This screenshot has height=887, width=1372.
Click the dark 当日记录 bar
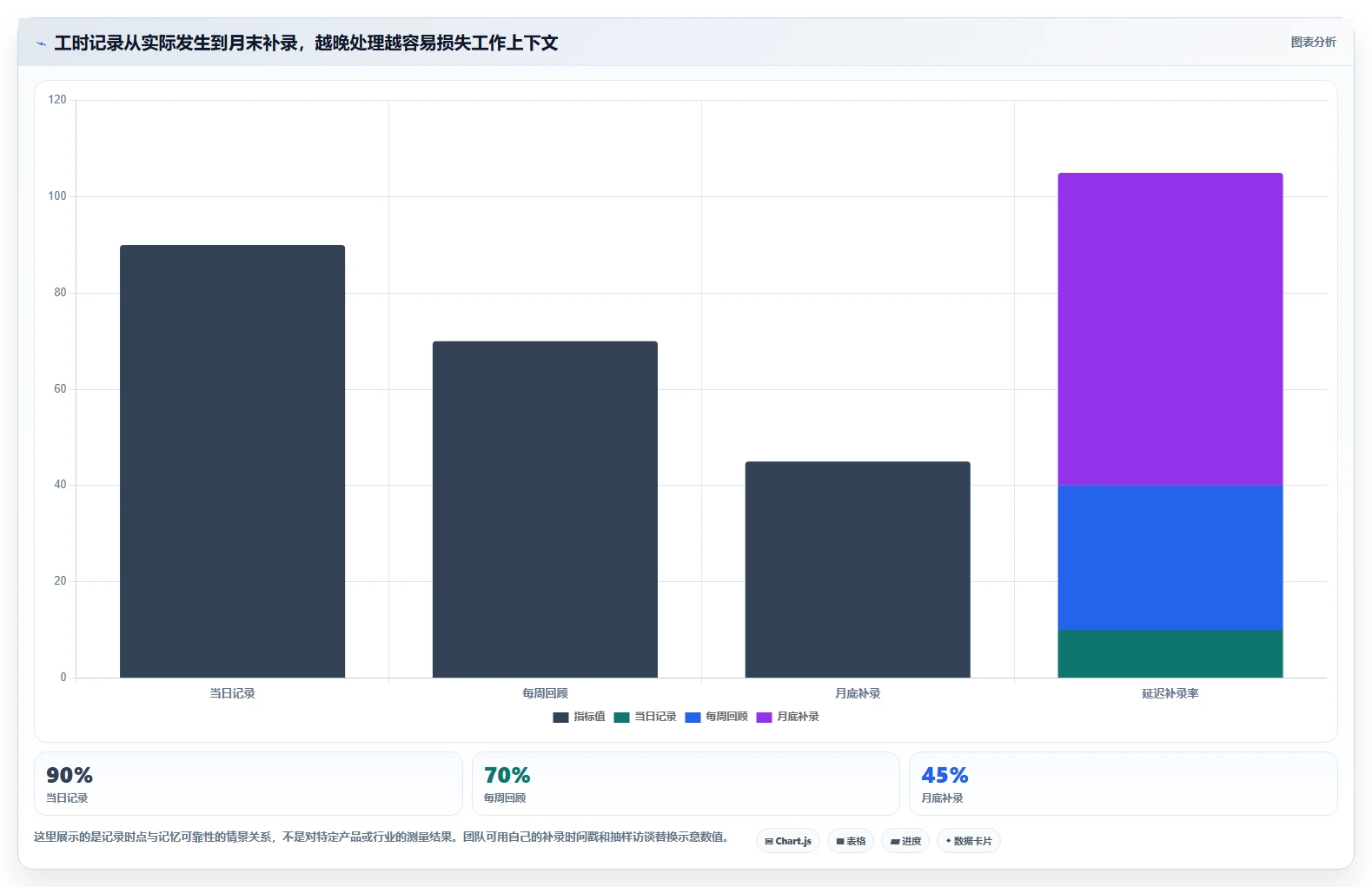tap(232, 461)
